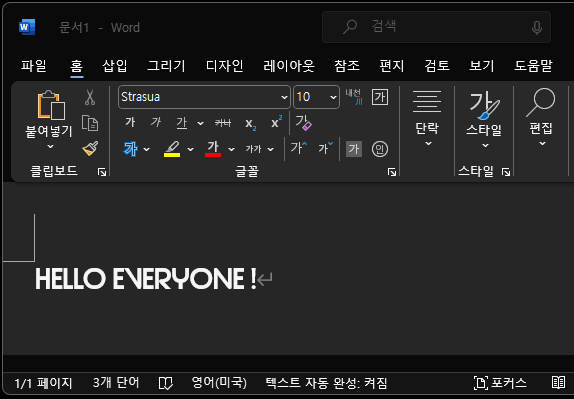Expand change case 가가 dropdown arrow
This screenshot has width=574, height=399.
271,149
